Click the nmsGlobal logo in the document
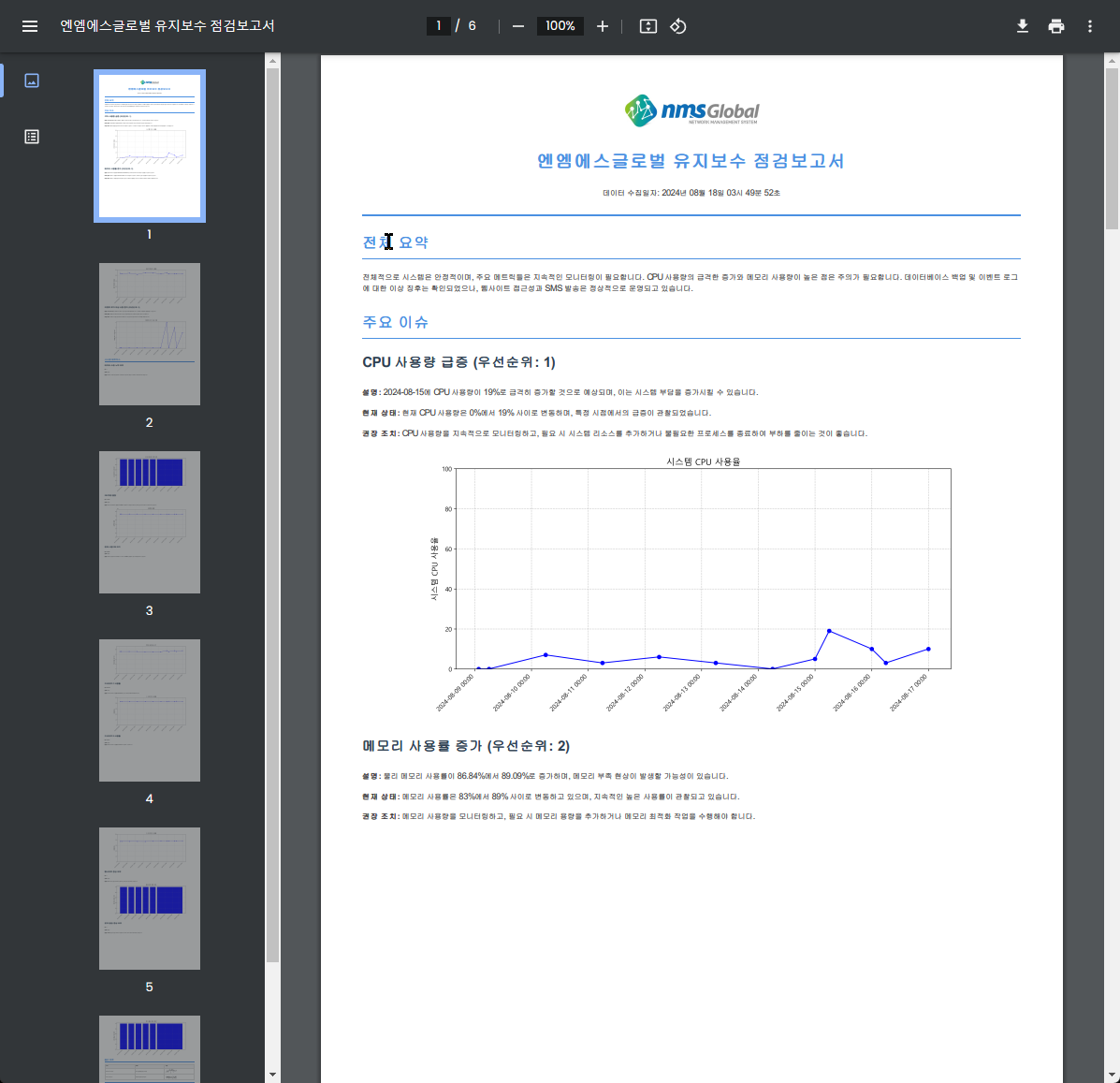 point(691,110)
